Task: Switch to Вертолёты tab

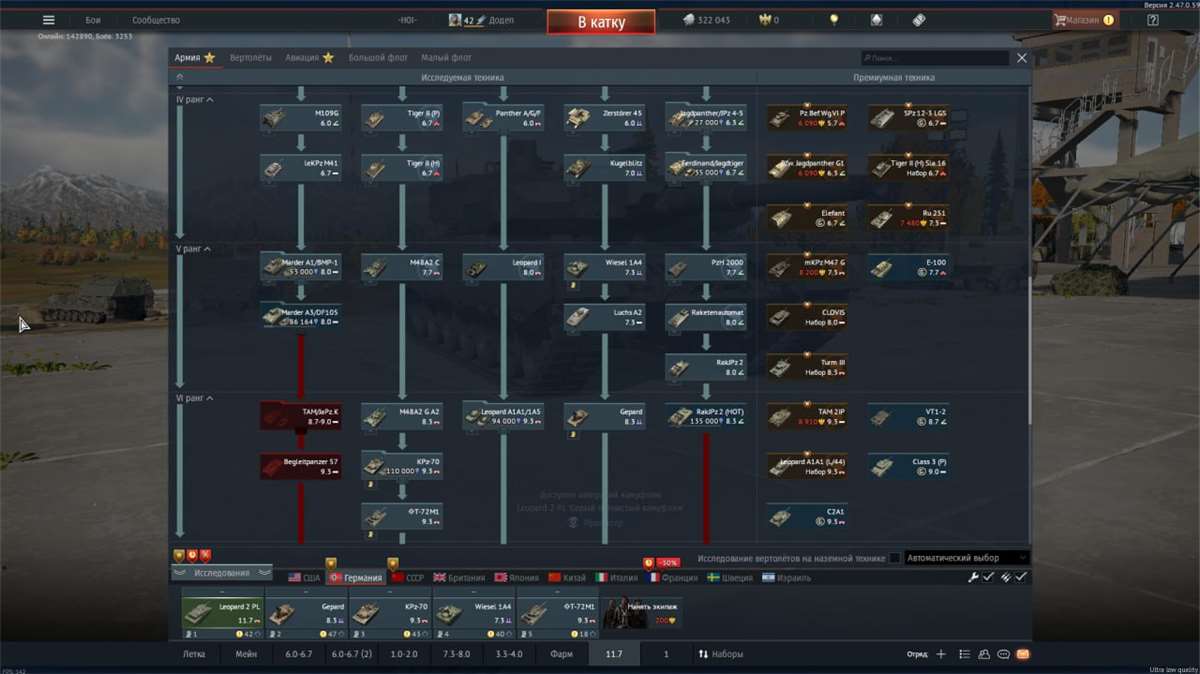Action: point(250,58)
